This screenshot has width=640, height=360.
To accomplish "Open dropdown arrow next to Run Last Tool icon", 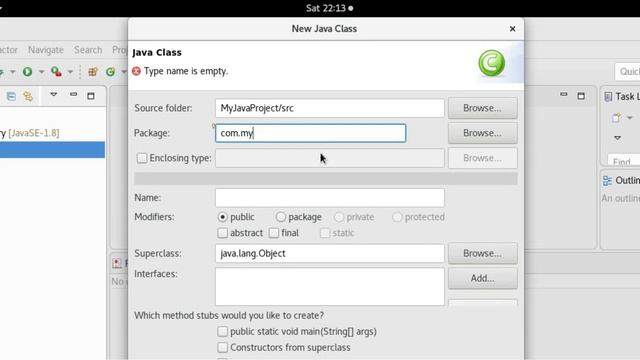I will point(70,72).
